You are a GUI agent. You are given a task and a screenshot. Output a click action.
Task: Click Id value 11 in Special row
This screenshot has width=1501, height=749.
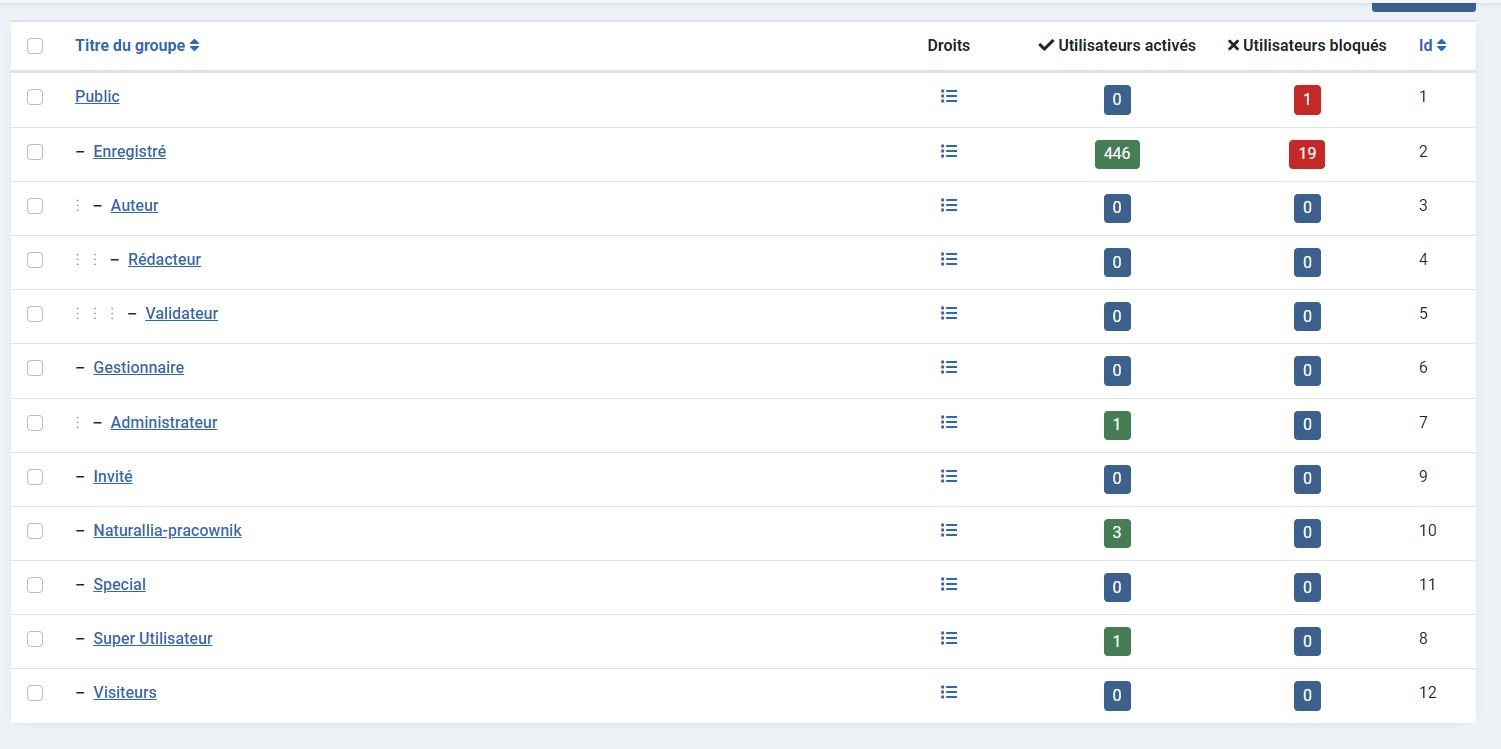click(x=1427, y=584)
